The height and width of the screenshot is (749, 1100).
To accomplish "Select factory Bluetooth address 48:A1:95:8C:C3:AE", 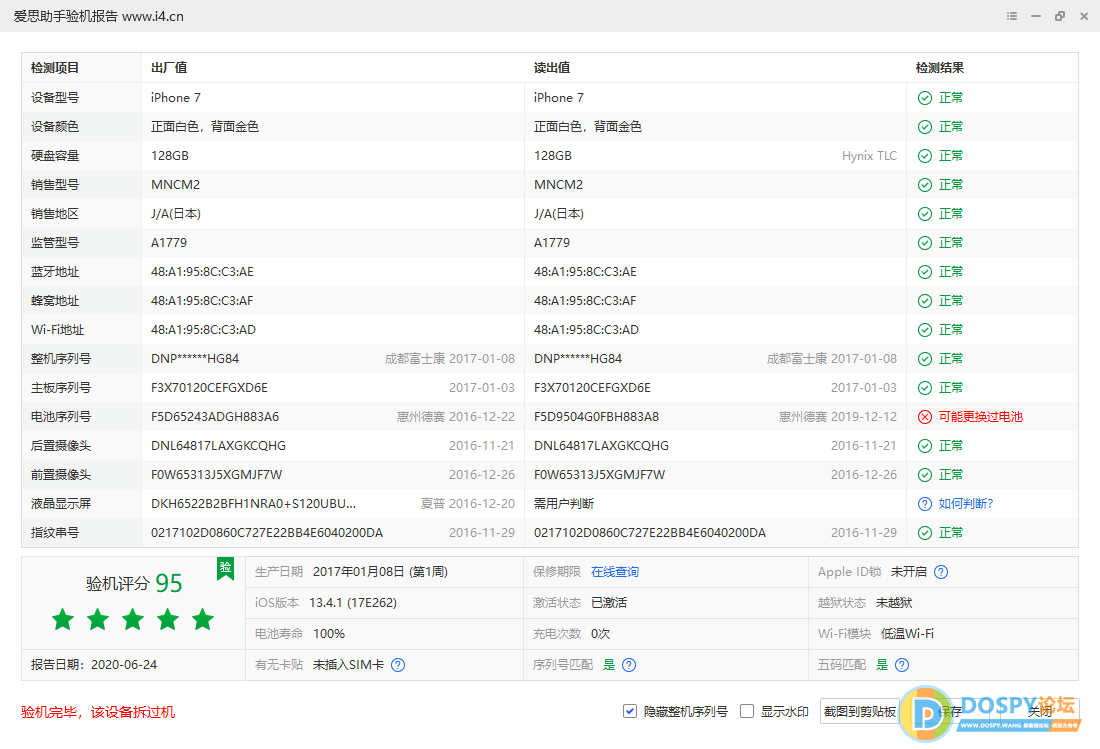I will [x=202, y=272].
